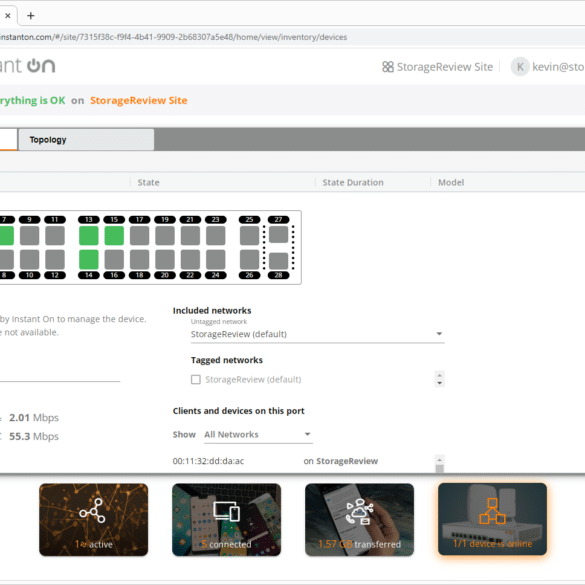
Task: Open the K user avatar menu
Action: click(x=520, y=67)
